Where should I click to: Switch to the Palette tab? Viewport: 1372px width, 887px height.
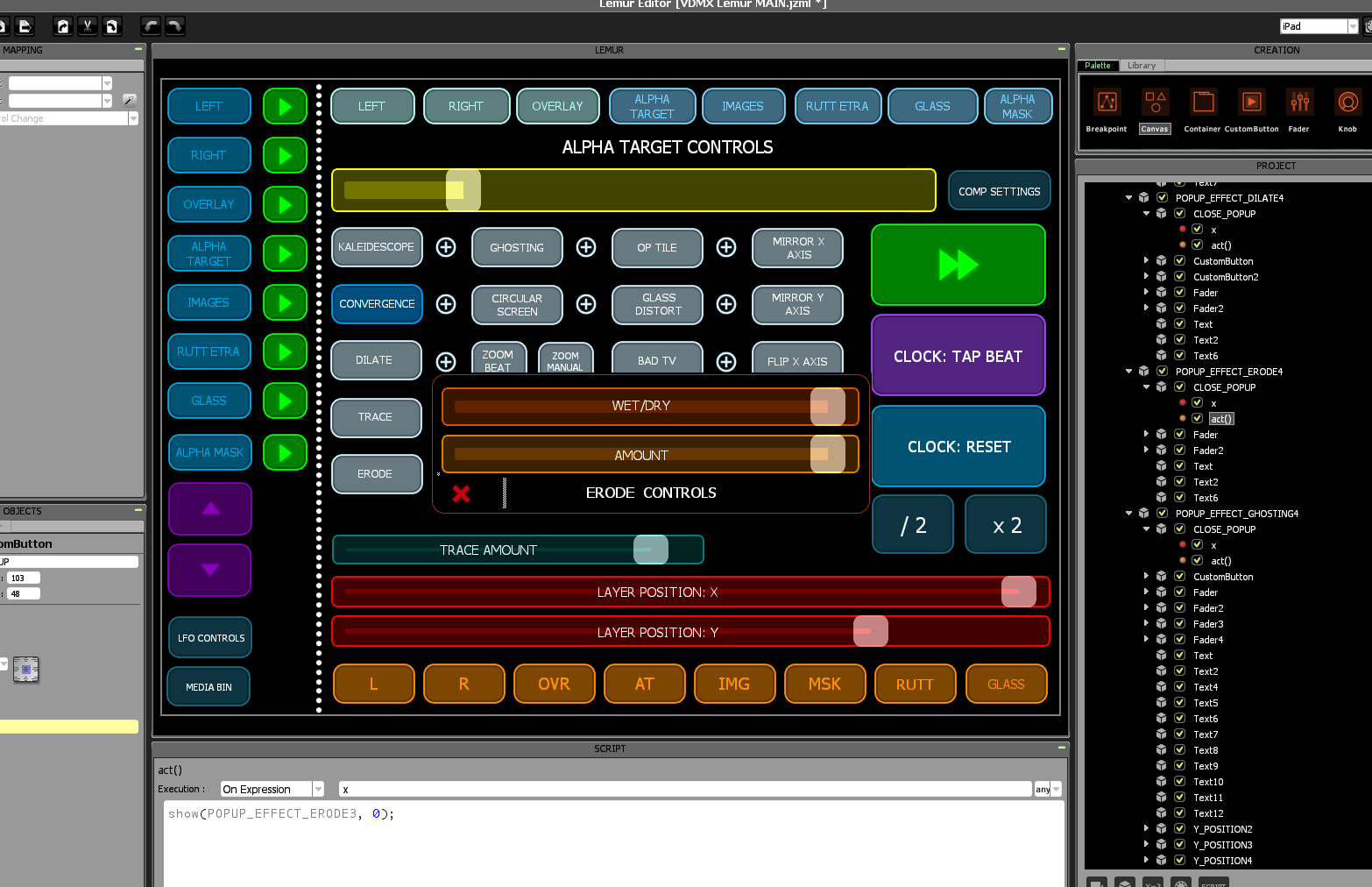pyautogui.click(x=1098, y=66)
